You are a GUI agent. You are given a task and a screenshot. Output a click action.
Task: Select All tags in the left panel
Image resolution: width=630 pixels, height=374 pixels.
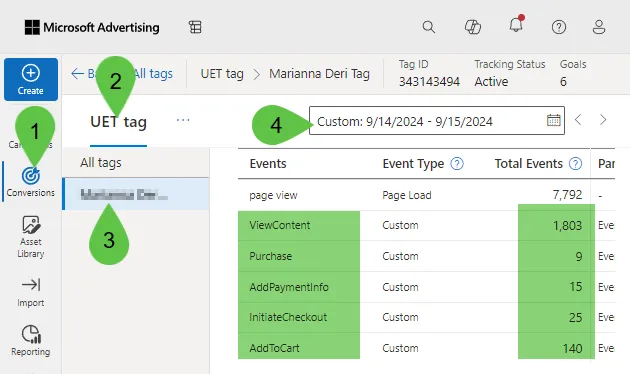click(101, 163)
